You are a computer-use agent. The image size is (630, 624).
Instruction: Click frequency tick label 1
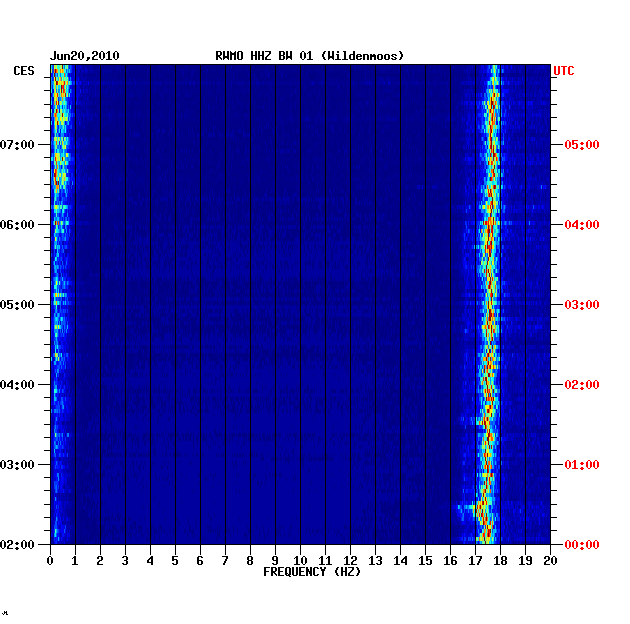coord(75,561)
